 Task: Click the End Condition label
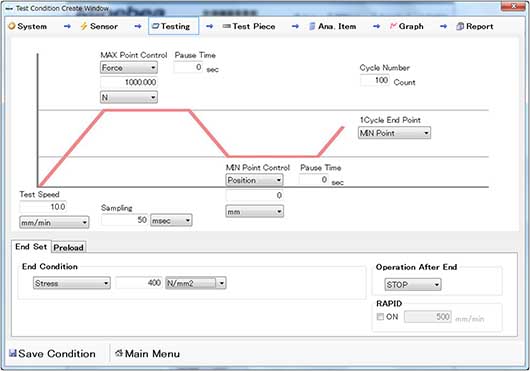coord(50,266)
